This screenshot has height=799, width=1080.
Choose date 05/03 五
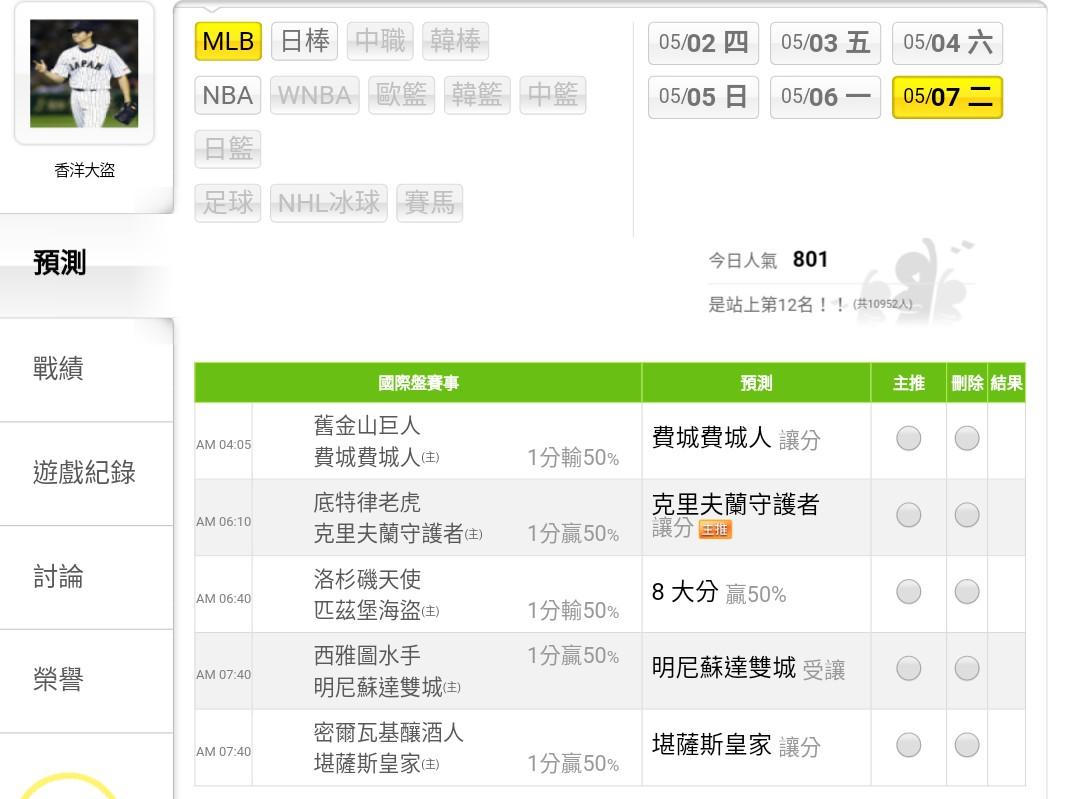point(825,43)
